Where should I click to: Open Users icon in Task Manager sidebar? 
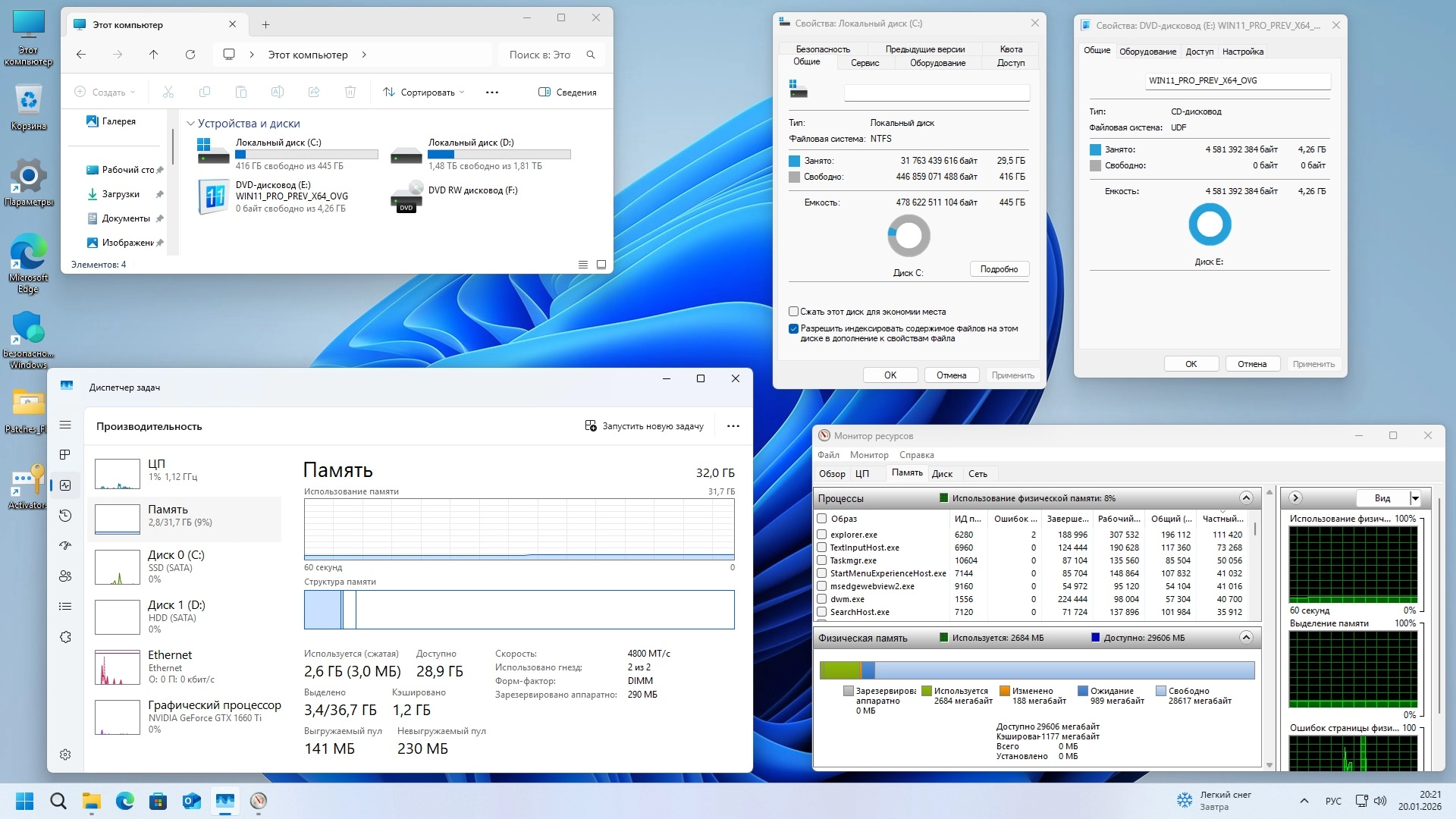(x=65, y=576)
